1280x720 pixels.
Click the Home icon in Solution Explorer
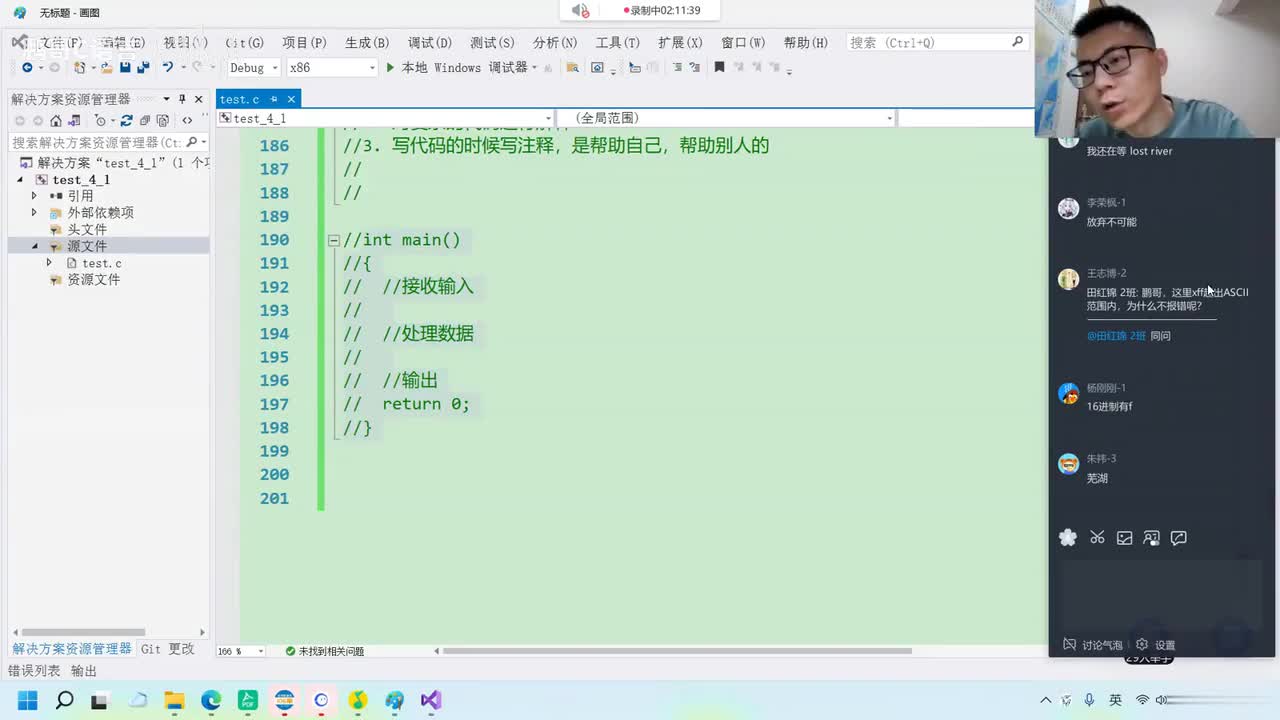(x=56, y=120)
